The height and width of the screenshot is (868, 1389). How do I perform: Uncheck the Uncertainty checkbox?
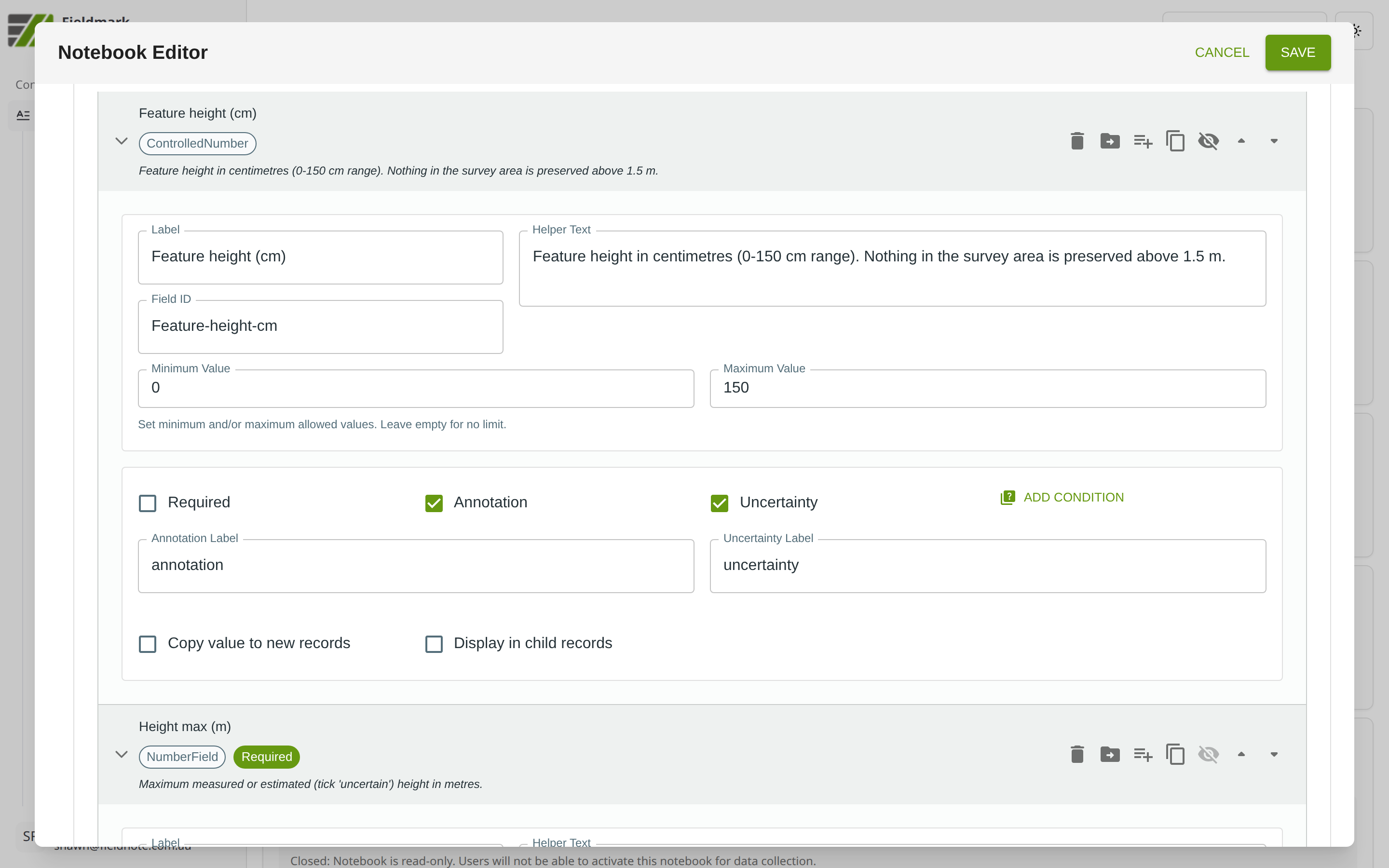(x=719, y=503)
